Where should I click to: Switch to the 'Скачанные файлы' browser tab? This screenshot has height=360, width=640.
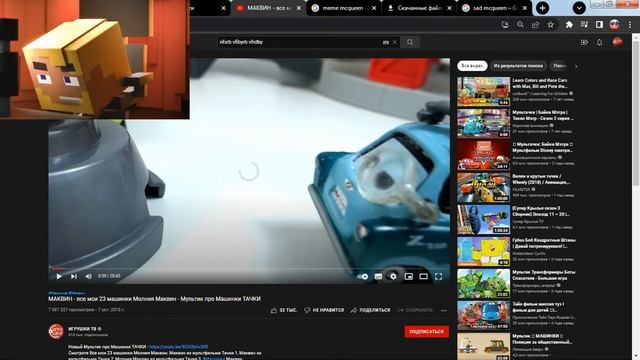[x=418, y=8]
